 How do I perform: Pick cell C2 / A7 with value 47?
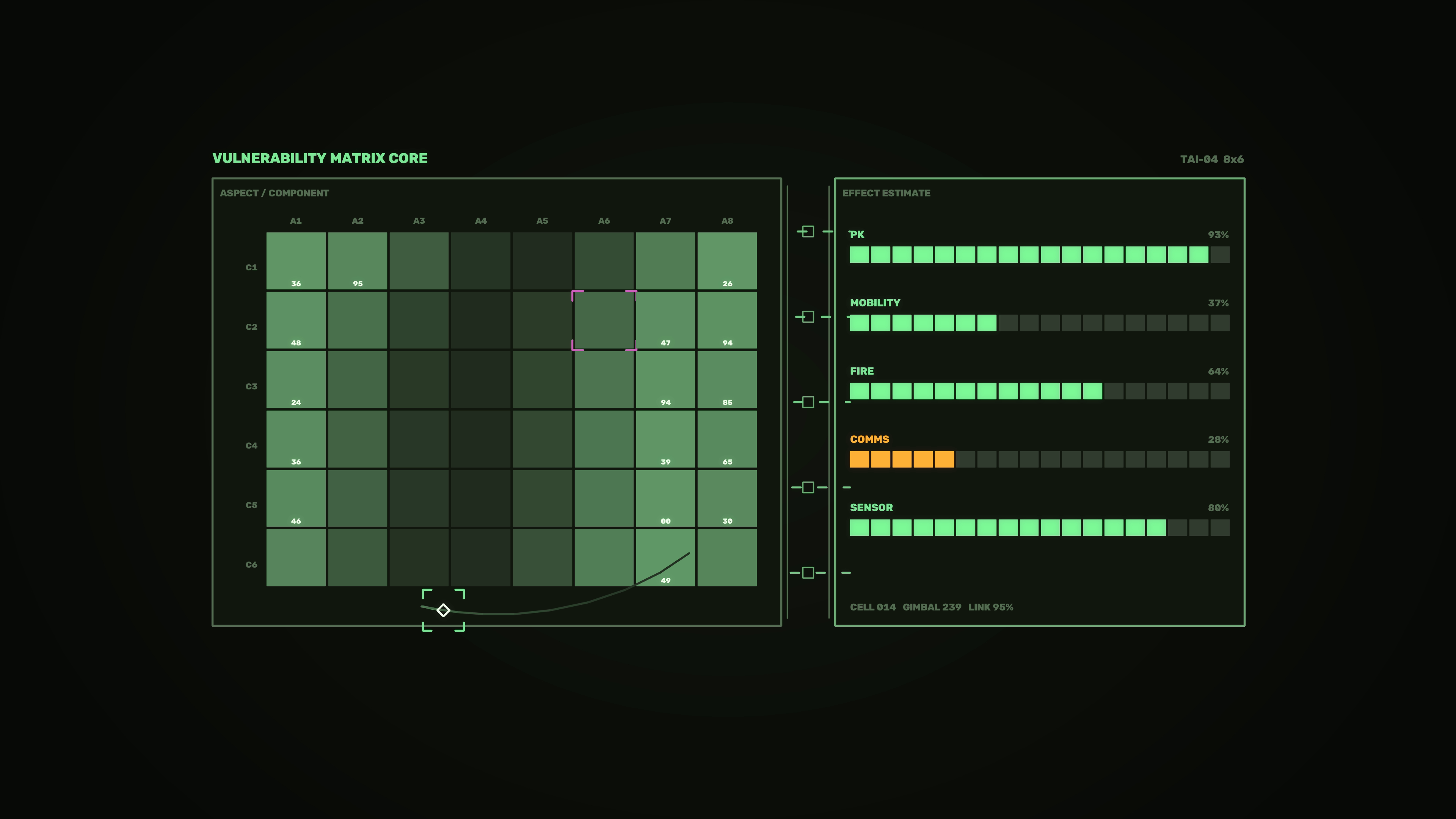[666, 320]
